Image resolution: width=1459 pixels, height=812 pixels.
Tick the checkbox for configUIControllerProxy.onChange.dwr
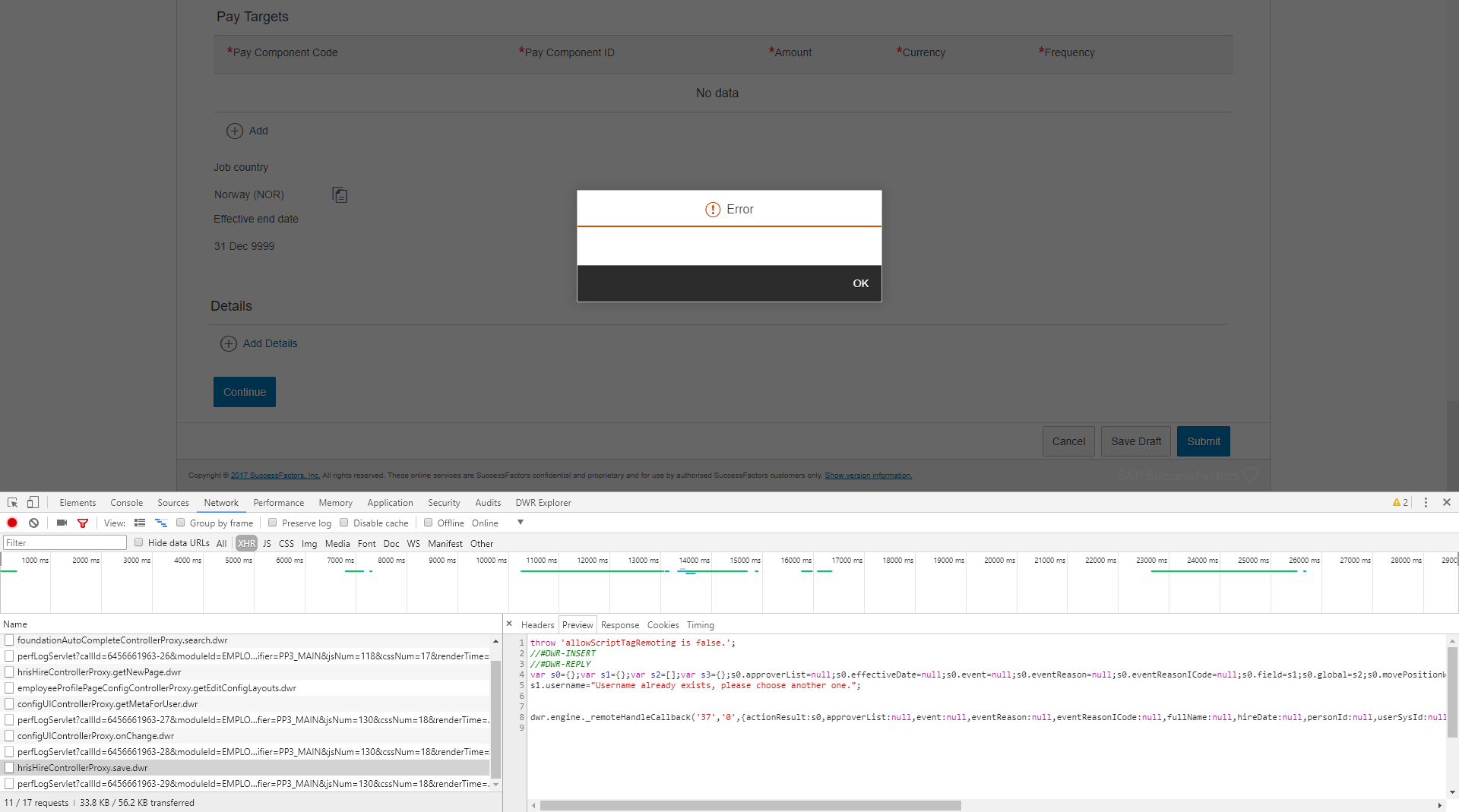click(x=9, y=736)
